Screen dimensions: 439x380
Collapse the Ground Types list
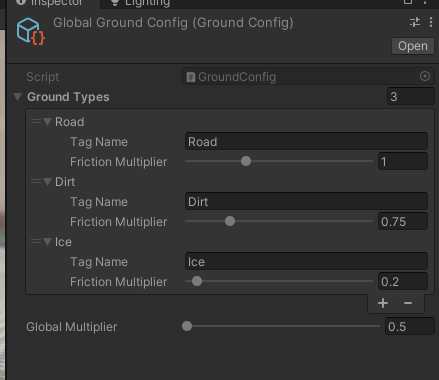[x=18, y=97]
